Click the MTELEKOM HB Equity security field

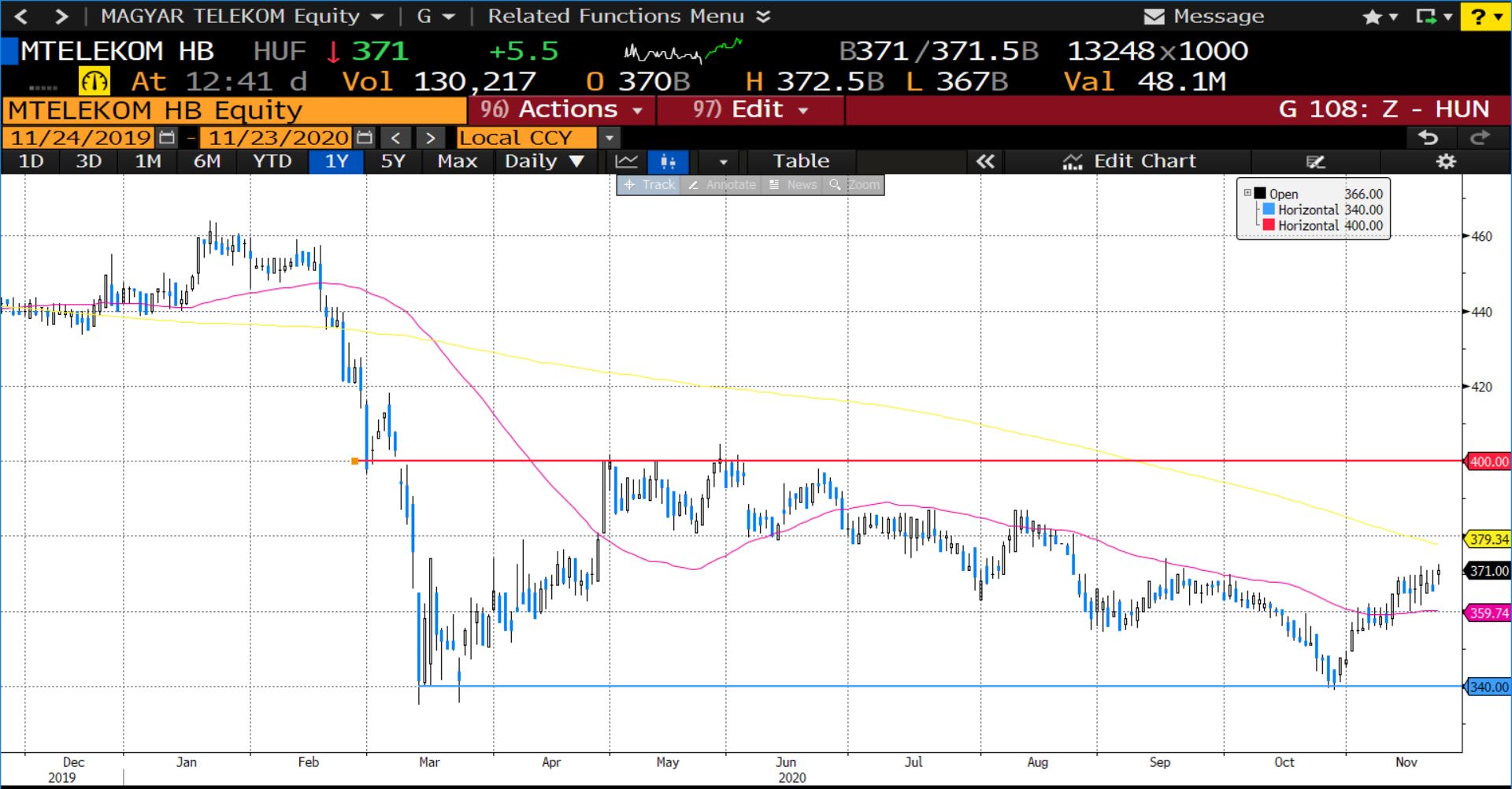click(x=235, y=110)
